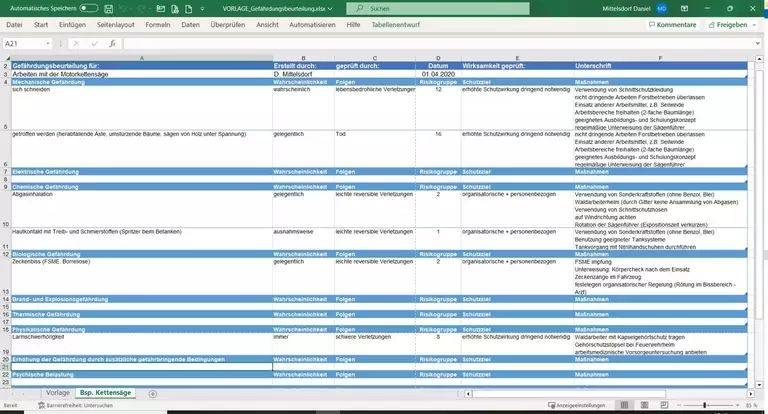The height and width of the screenshot is (414, 768).
Task: Click Barrierefreiheit: Untersuchen in the status bar
Action: (x=75, y=405)
